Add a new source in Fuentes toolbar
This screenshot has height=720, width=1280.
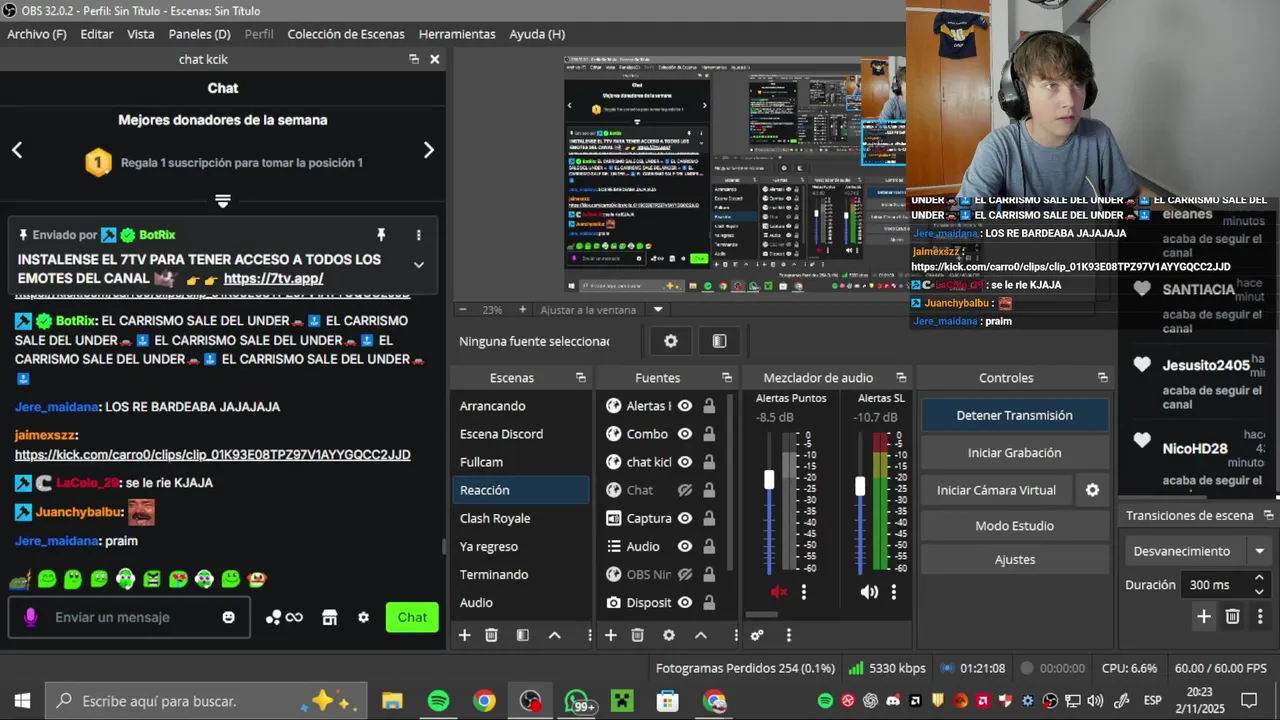610,635
